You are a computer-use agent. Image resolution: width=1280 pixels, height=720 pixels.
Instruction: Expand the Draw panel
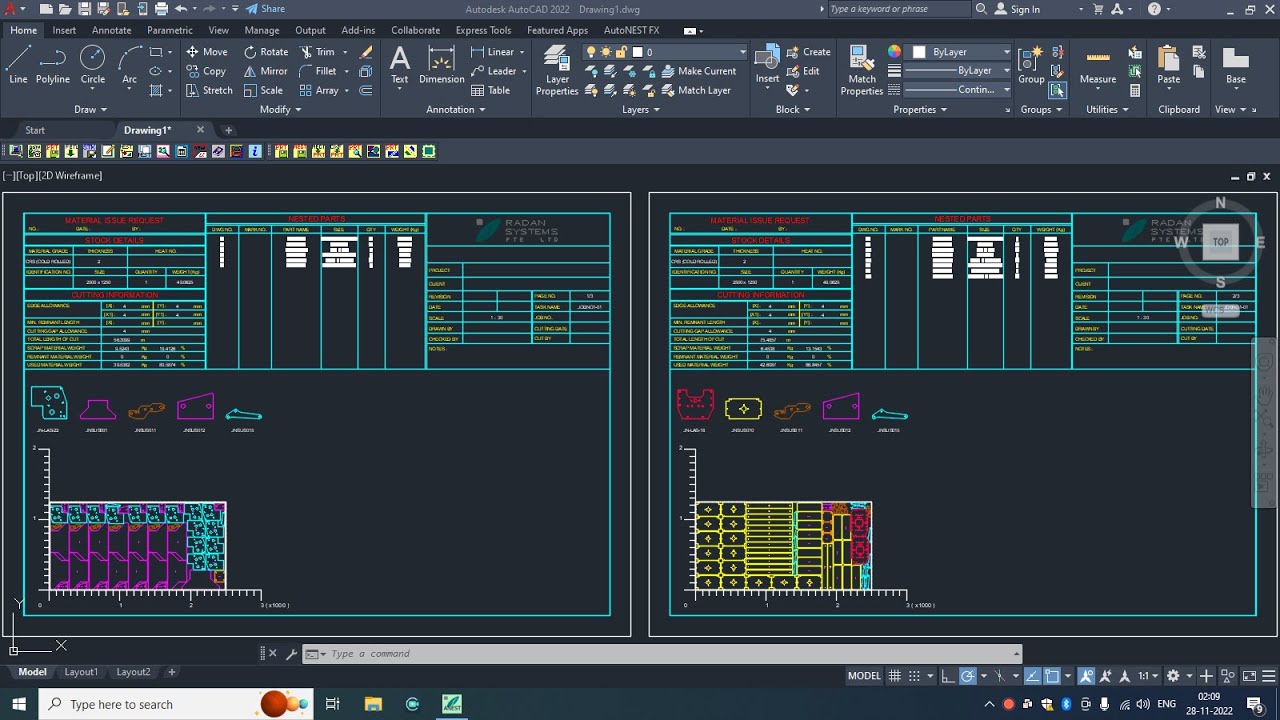pyautogui.click(x=90, y=110)
